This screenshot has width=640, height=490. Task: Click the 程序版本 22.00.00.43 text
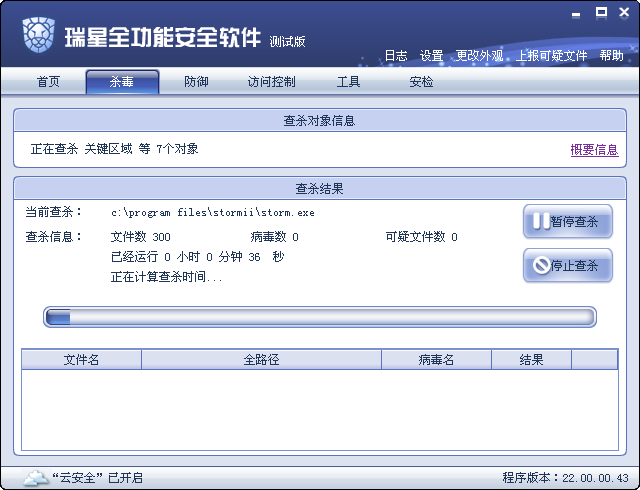565,478
